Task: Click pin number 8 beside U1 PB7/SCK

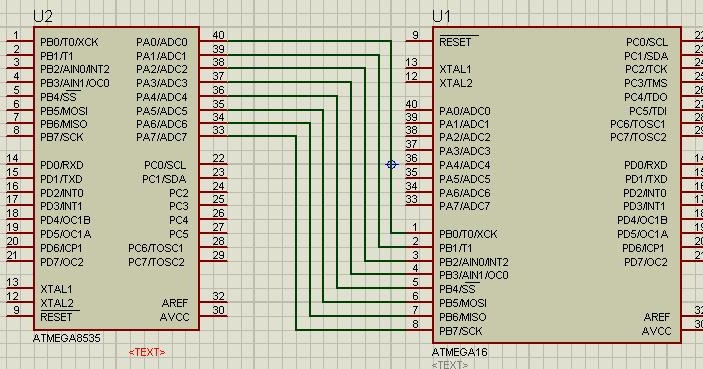Action: [415, 324]
